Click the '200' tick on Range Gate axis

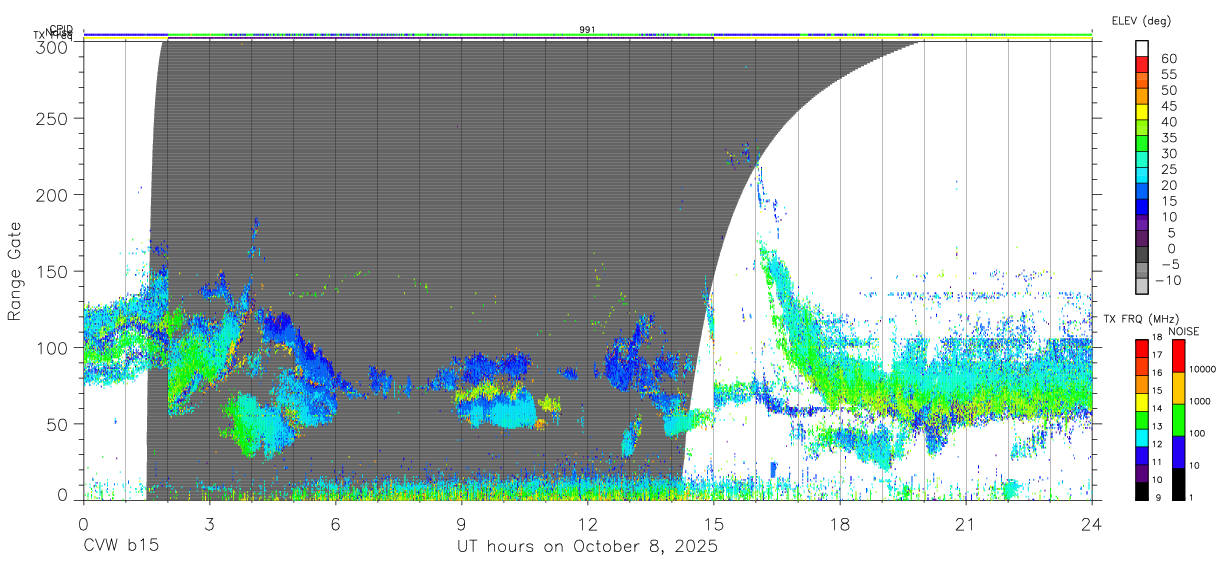pyautogui.click(x=52, y=194)
